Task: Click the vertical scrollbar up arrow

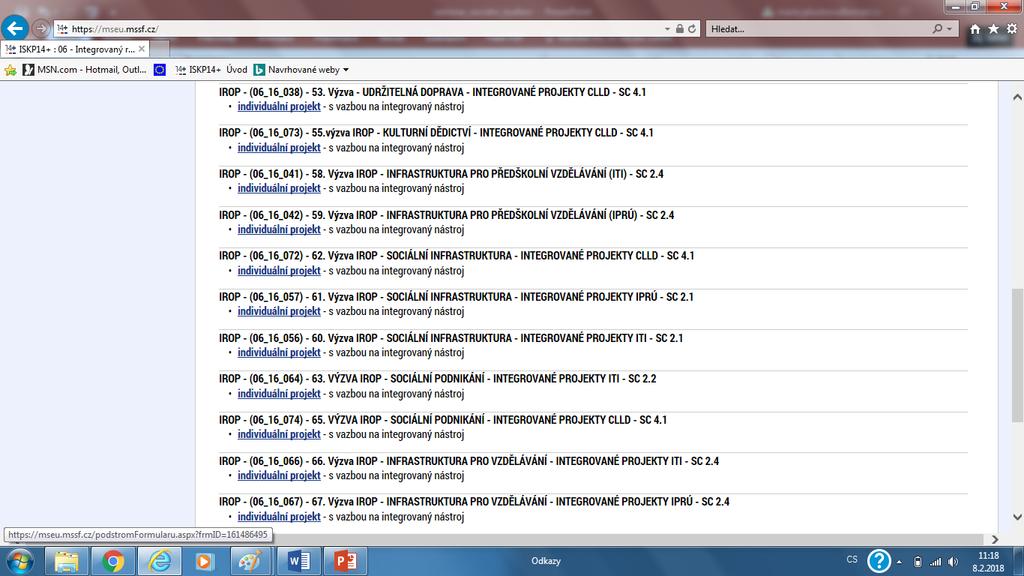Action: tap(1017, 97)
